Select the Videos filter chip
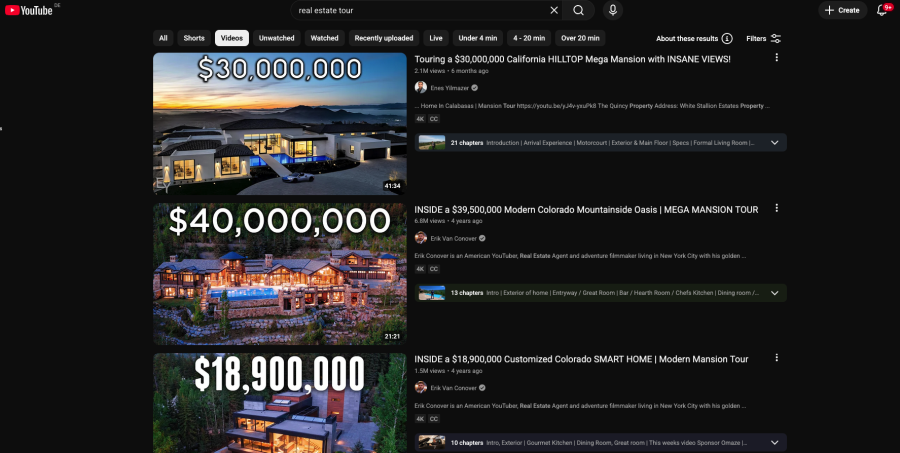Screen dimensions: 900x453 point(232,38)
